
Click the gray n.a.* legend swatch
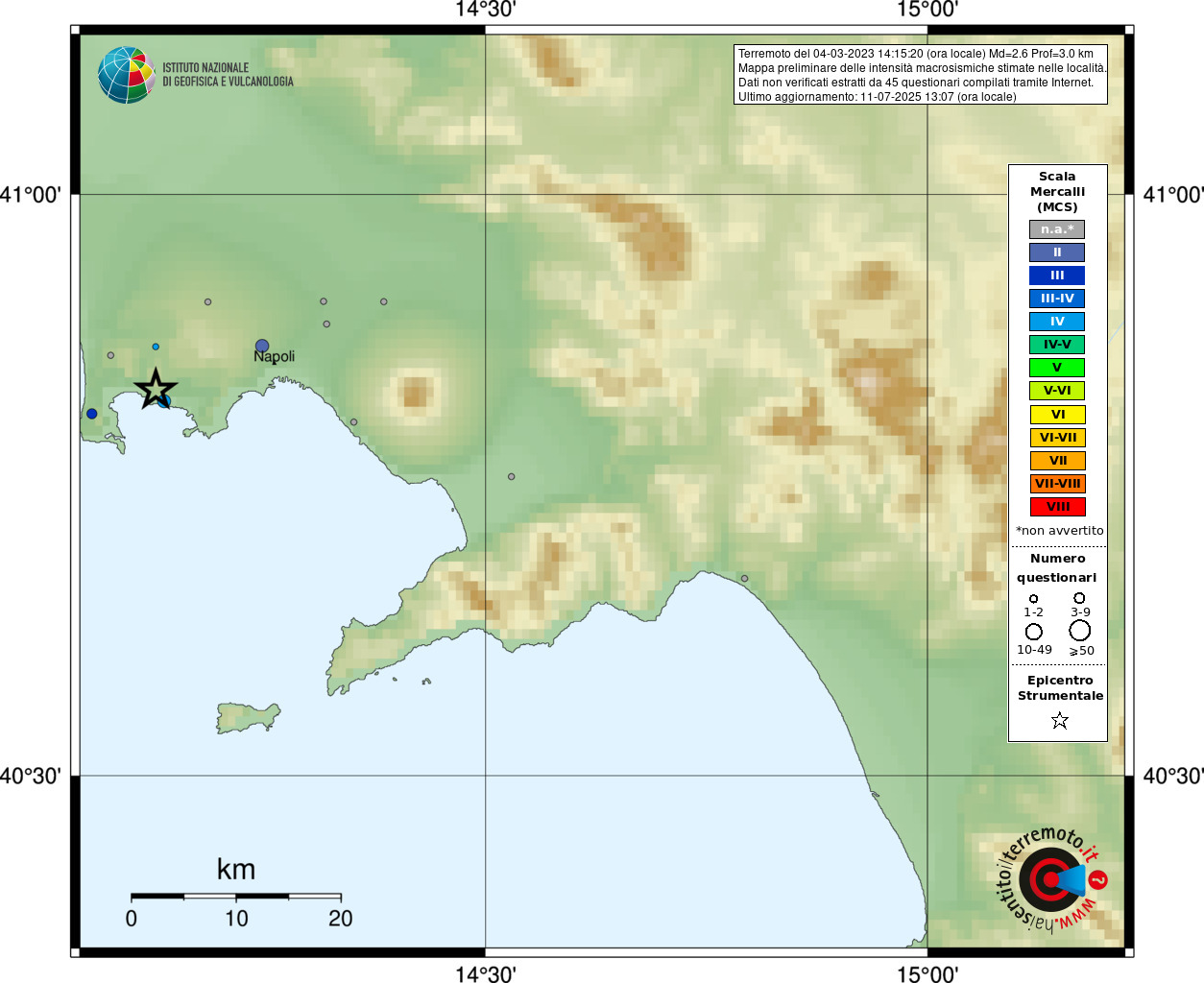coord(1057,229)
